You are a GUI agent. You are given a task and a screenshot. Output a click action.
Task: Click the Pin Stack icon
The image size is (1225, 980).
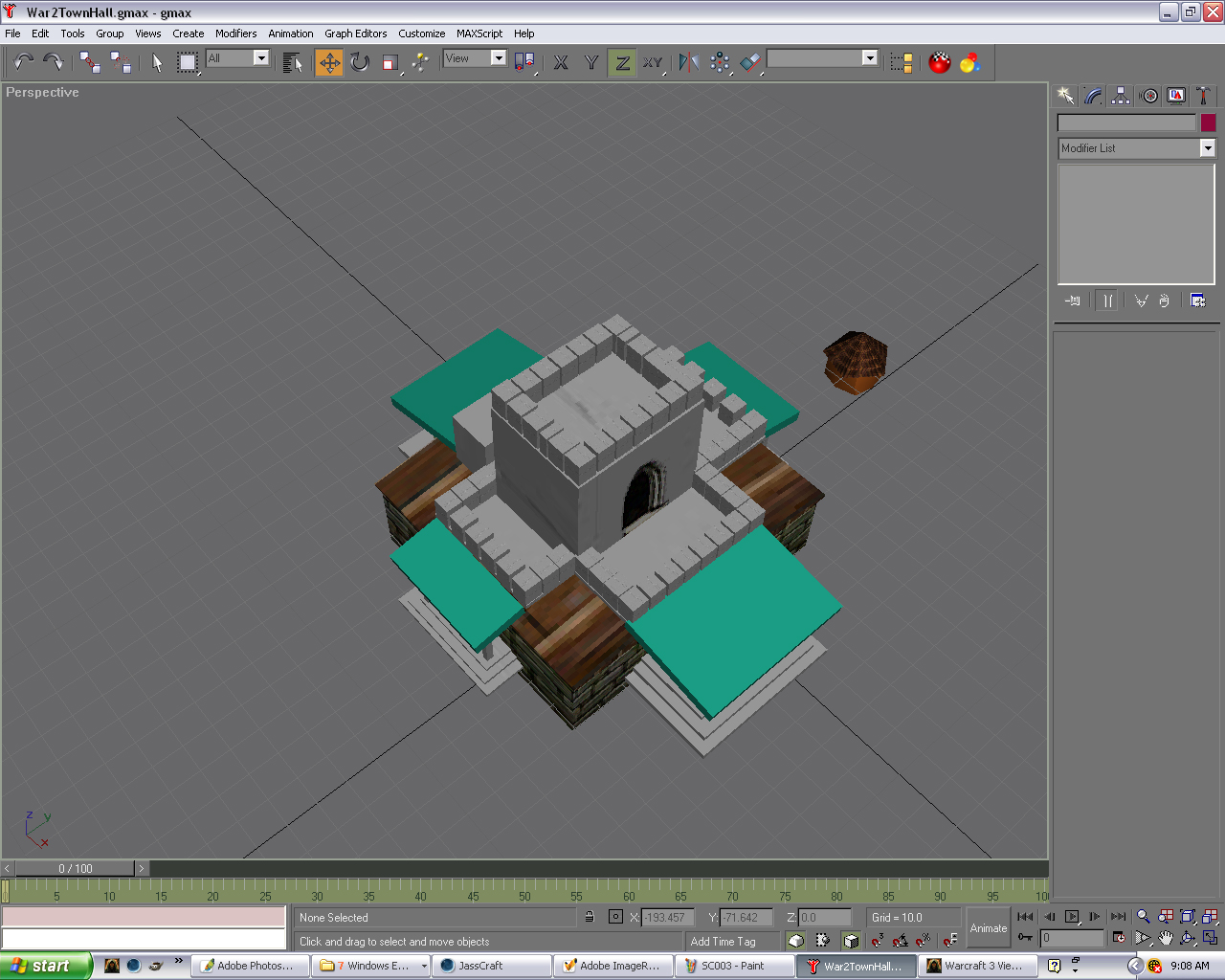click(x=1073, y=301)
